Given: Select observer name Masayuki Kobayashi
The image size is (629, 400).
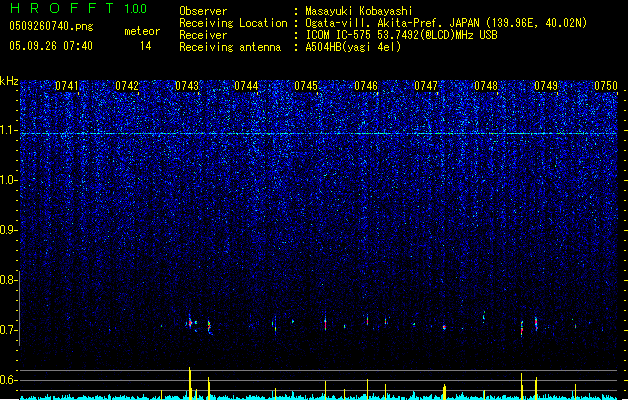Looking at the screenshot, I should 359,11.
